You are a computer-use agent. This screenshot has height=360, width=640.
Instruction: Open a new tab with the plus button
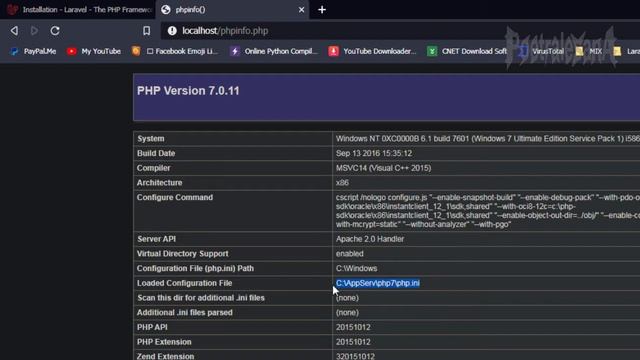coord(322,9)
